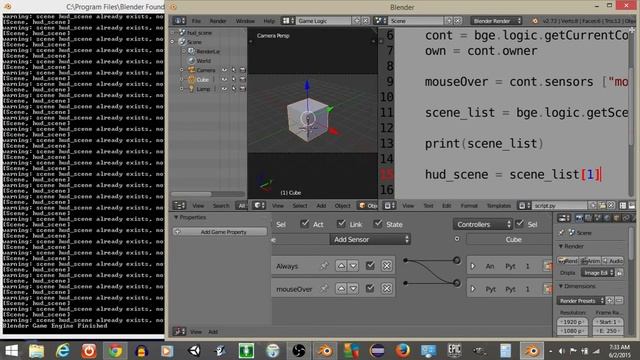Toggle the Always sensor active checkbox

point(370,266)
